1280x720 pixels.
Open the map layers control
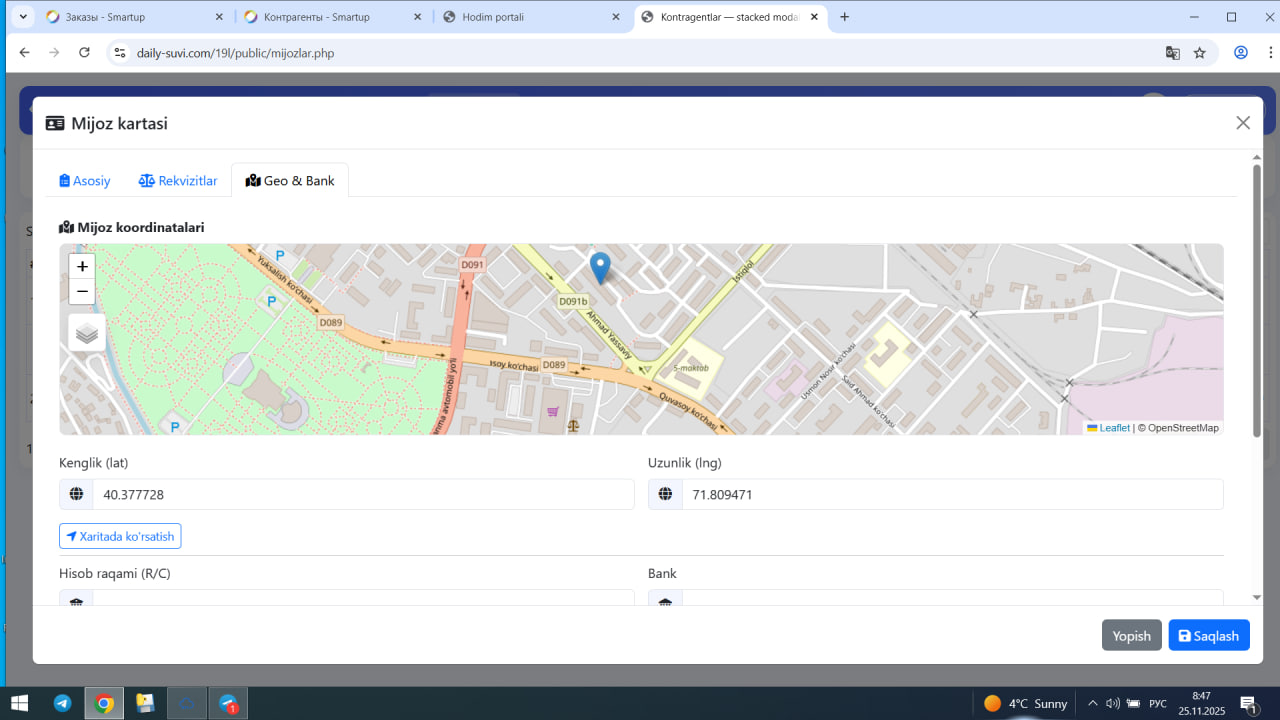tap(87, 333)
